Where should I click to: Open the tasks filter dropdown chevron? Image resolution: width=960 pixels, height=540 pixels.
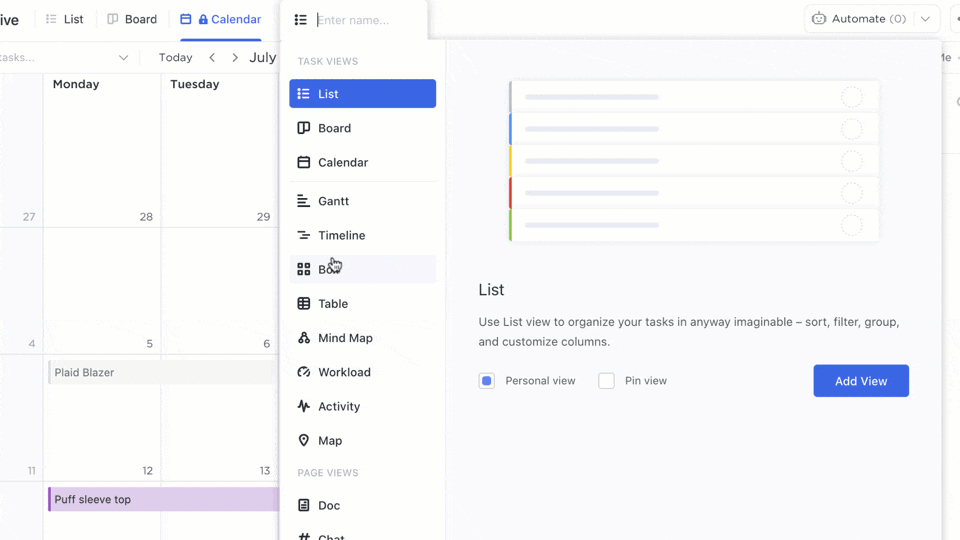pos(123,58)
